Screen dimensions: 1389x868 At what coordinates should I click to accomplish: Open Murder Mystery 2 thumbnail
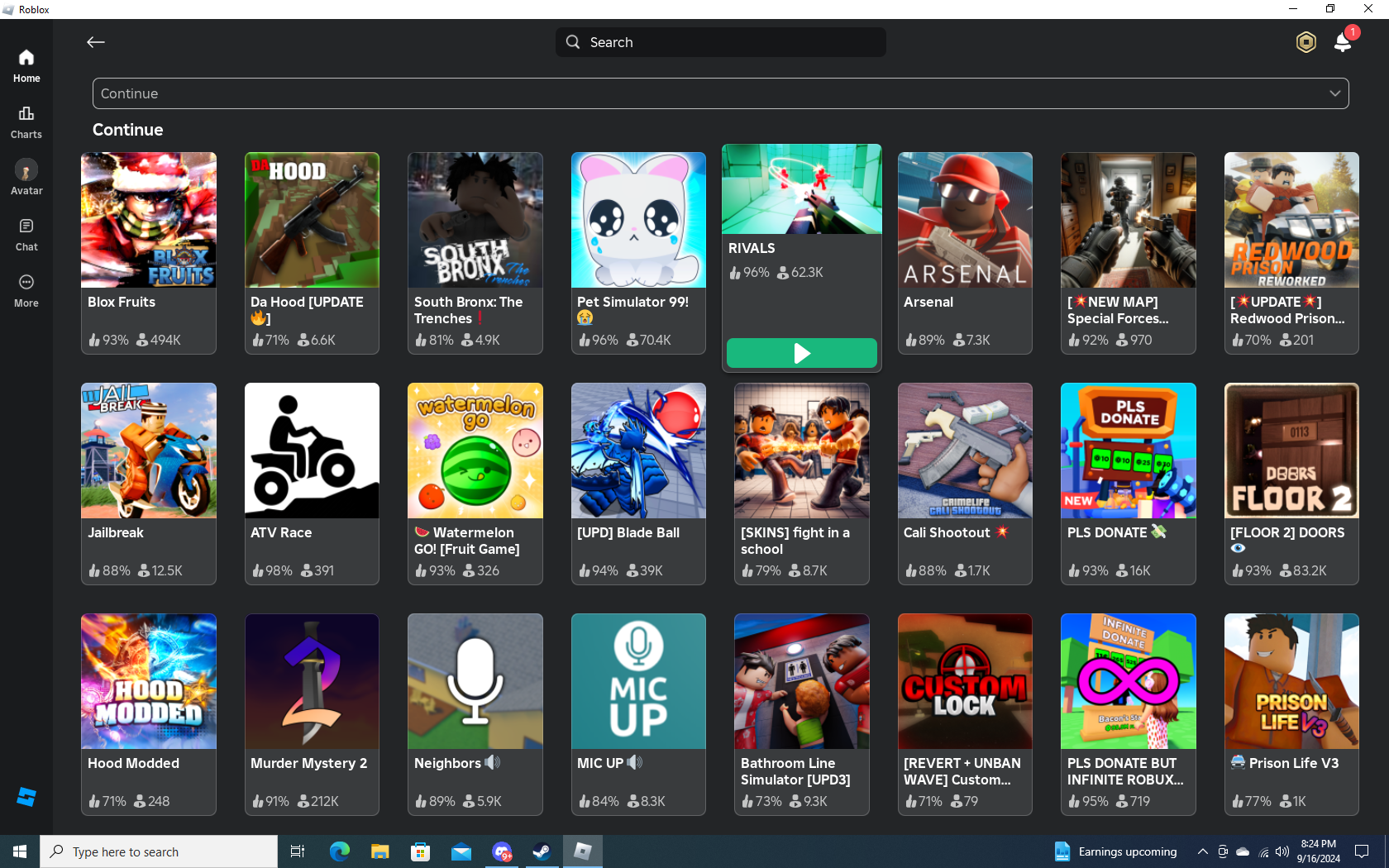312,681
